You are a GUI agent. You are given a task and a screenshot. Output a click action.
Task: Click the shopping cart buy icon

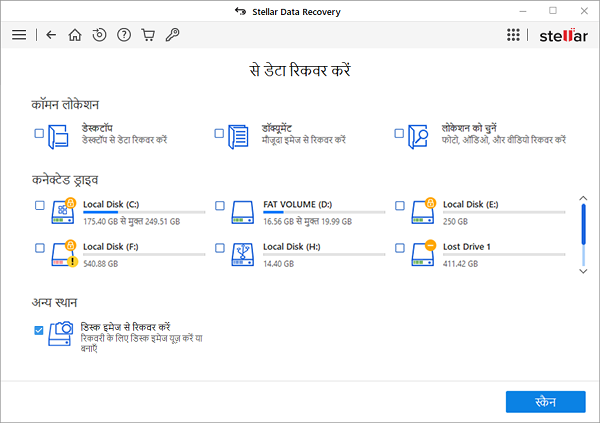coord(148,35)
